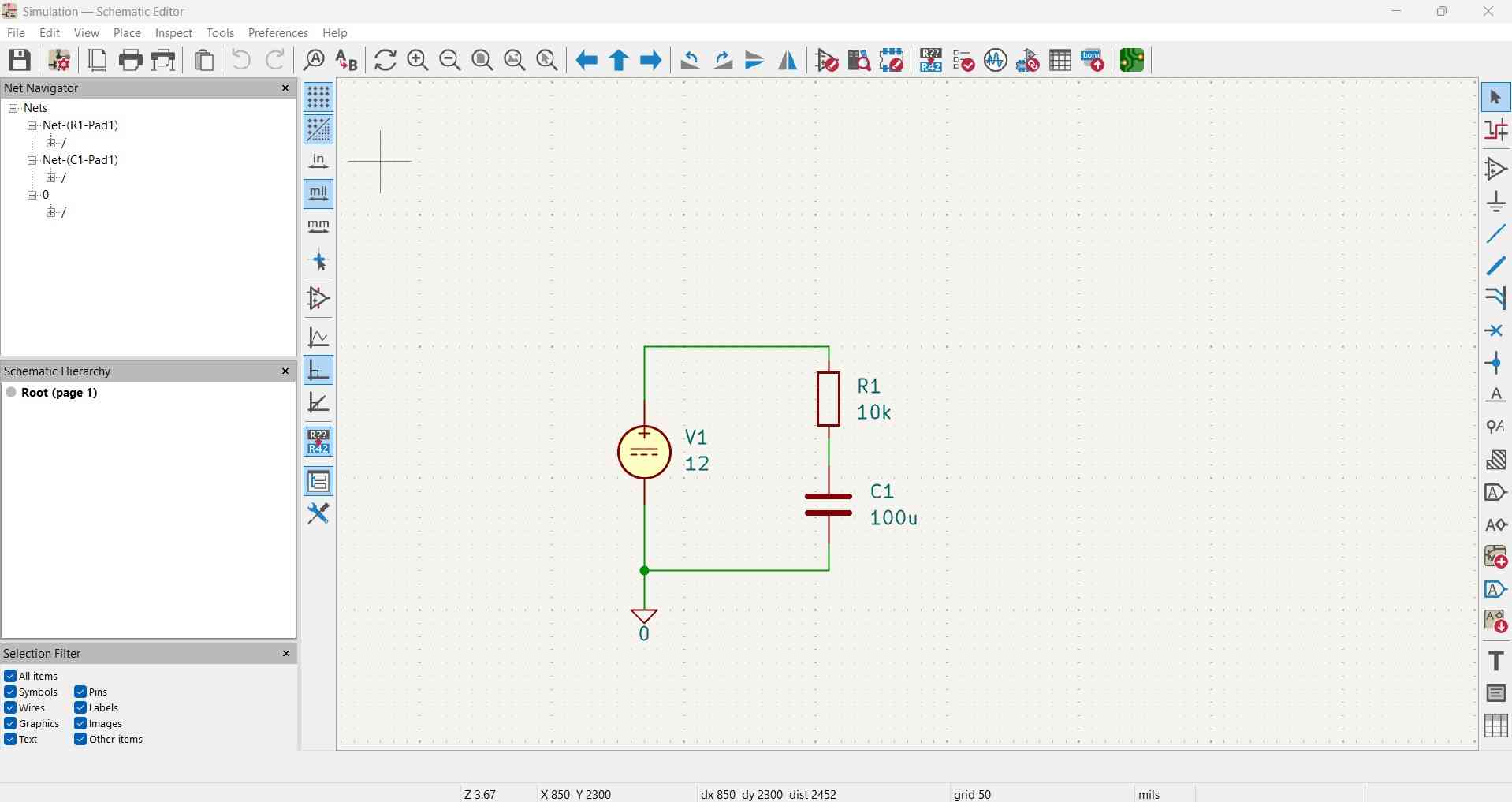1512x802 pixels.
Task: Switch to the PCB Editor
Action: click(1132, 60)
